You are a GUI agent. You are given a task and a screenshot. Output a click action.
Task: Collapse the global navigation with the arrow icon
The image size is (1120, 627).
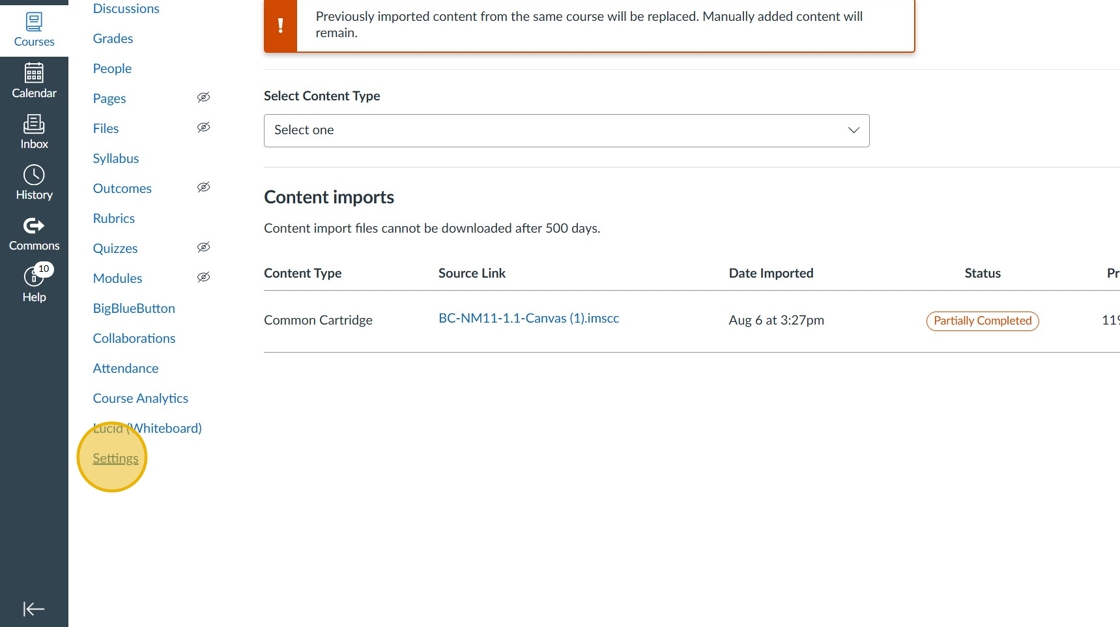tap(34, 609)
